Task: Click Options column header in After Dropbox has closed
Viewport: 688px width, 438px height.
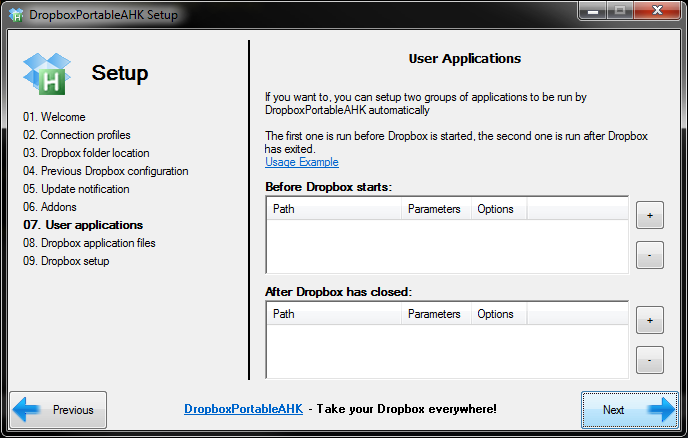Action: [499, 314]
